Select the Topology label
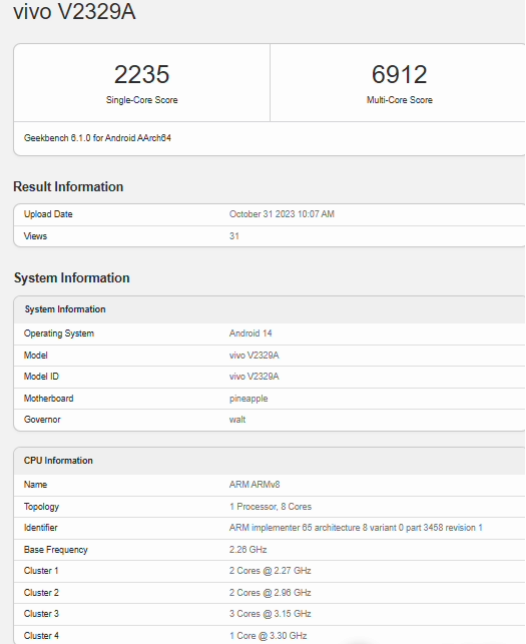Image resolution: width=526 pixels, height=644 pixels. (41, 507)
